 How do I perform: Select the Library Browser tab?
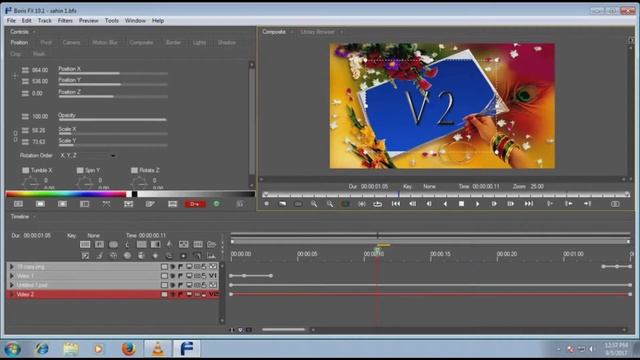[x=317, y=32]
